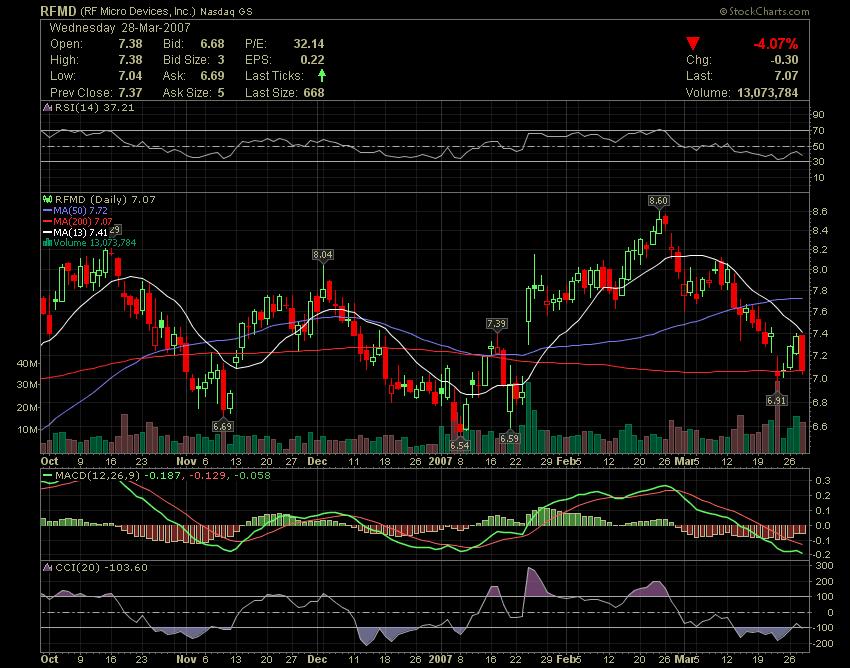Click the header Volume value 13,073,784
Image resolution: width=850 pixels, height=668 pixels.
pyautogui.click(x=768, y=93)
